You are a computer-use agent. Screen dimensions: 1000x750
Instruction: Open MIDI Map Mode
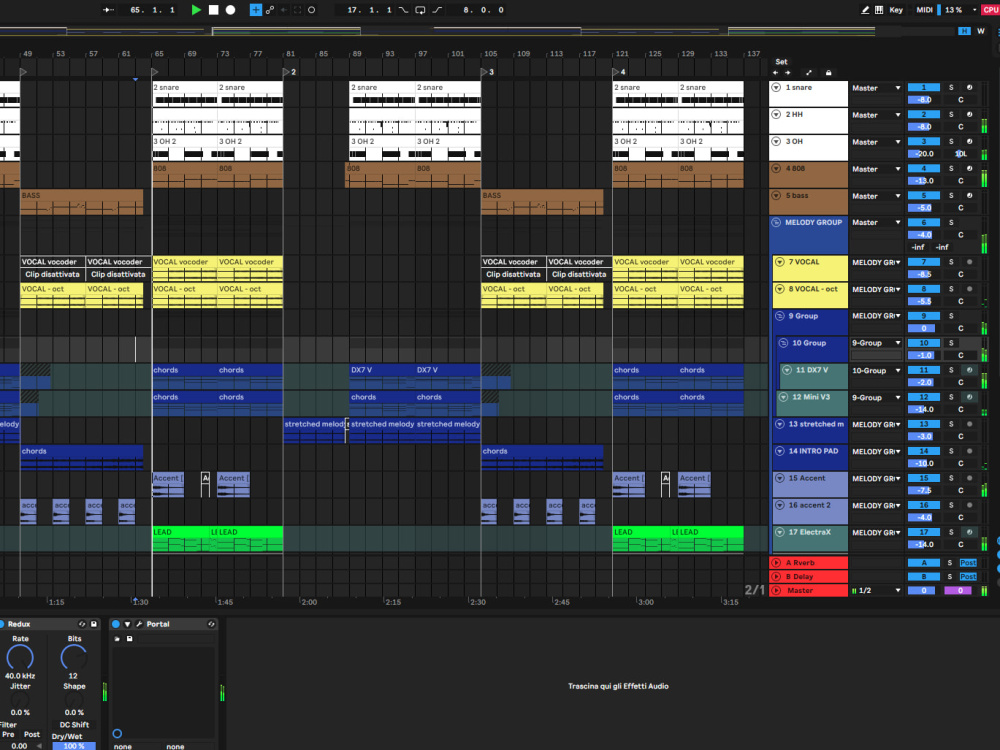pyautogui.click(x=924, y=10)
